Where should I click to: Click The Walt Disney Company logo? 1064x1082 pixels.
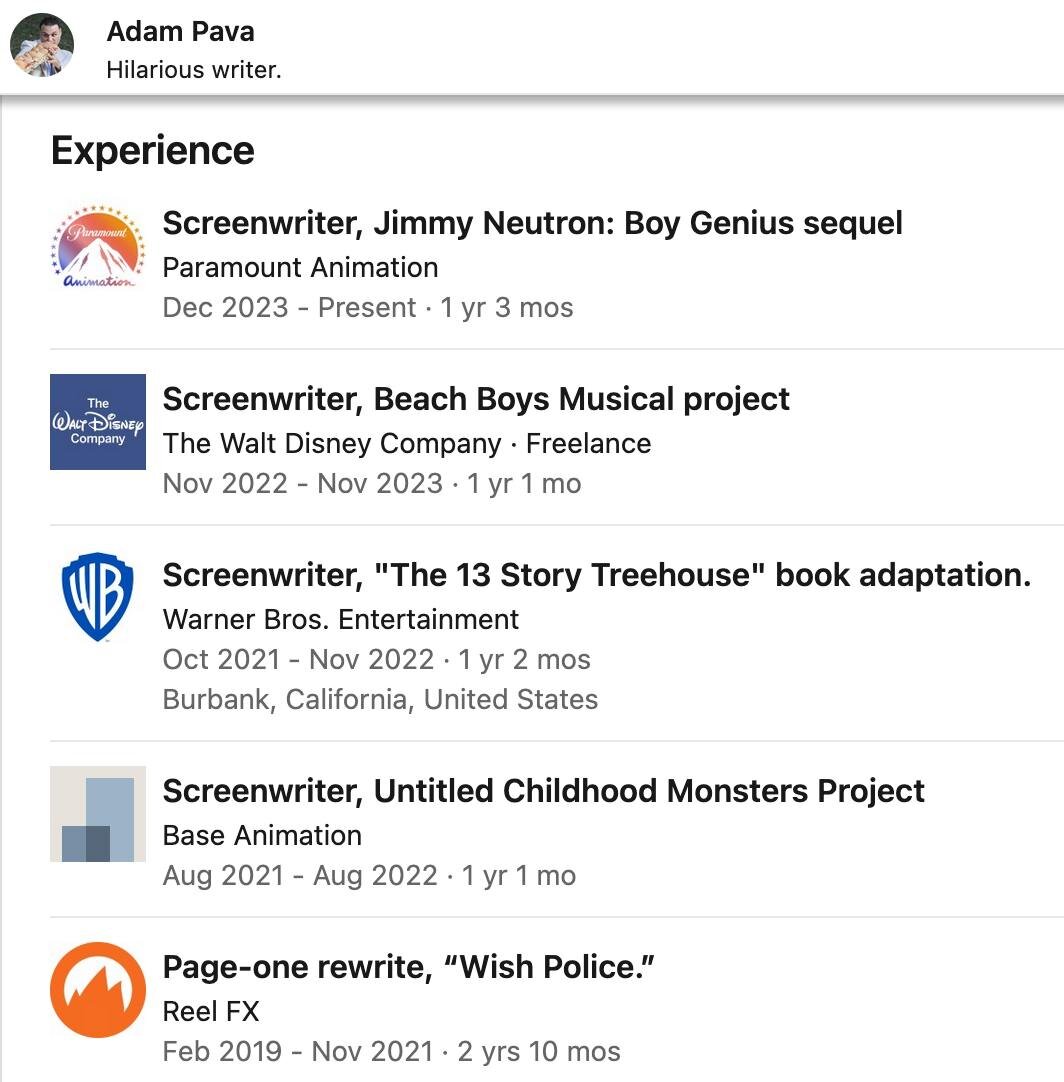click(98, 422)
